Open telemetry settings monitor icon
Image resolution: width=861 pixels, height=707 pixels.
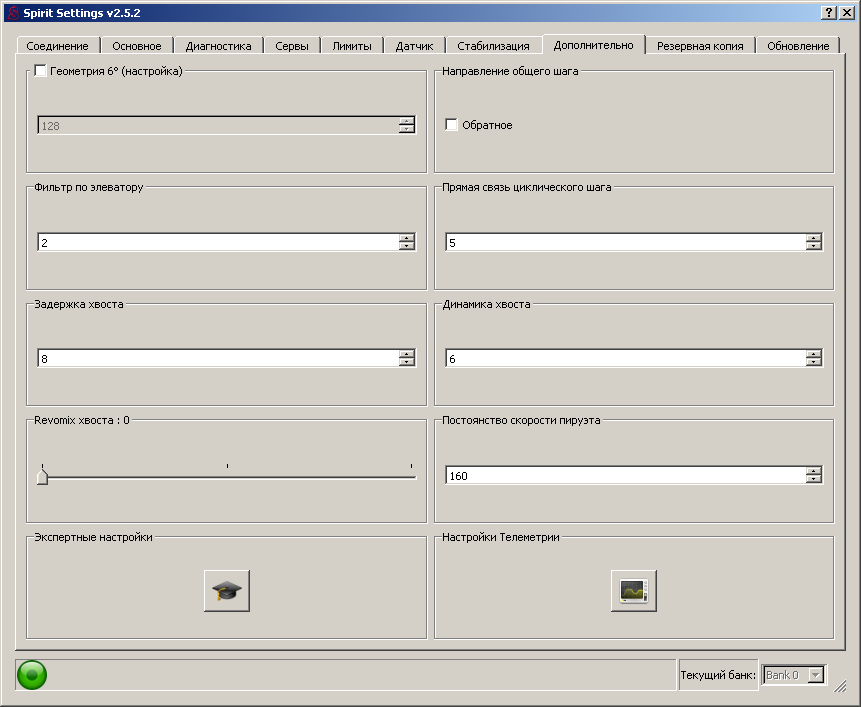(633, 591)
